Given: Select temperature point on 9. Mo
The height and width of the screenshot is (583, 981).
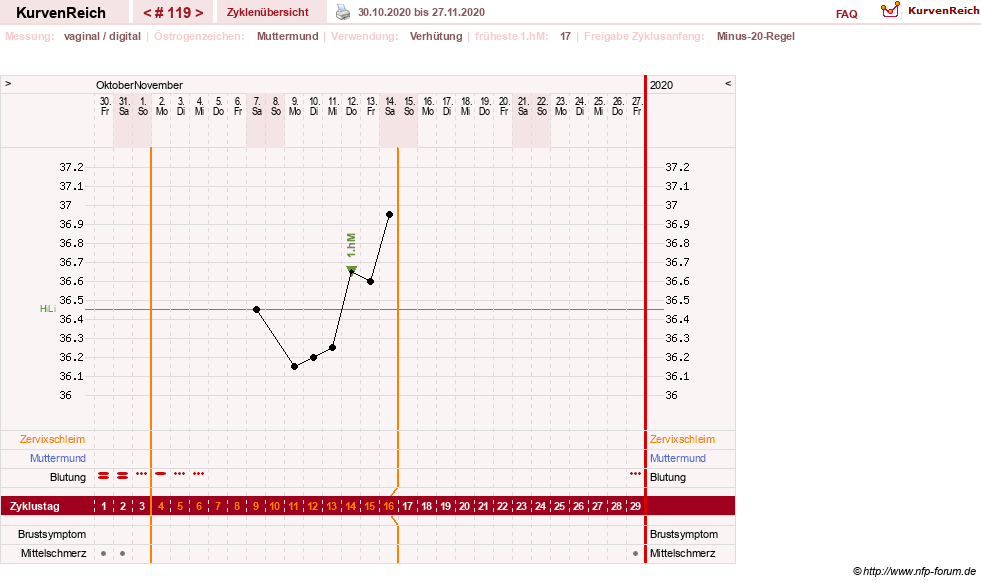Looking at the screenshot, I should [295, 367].
